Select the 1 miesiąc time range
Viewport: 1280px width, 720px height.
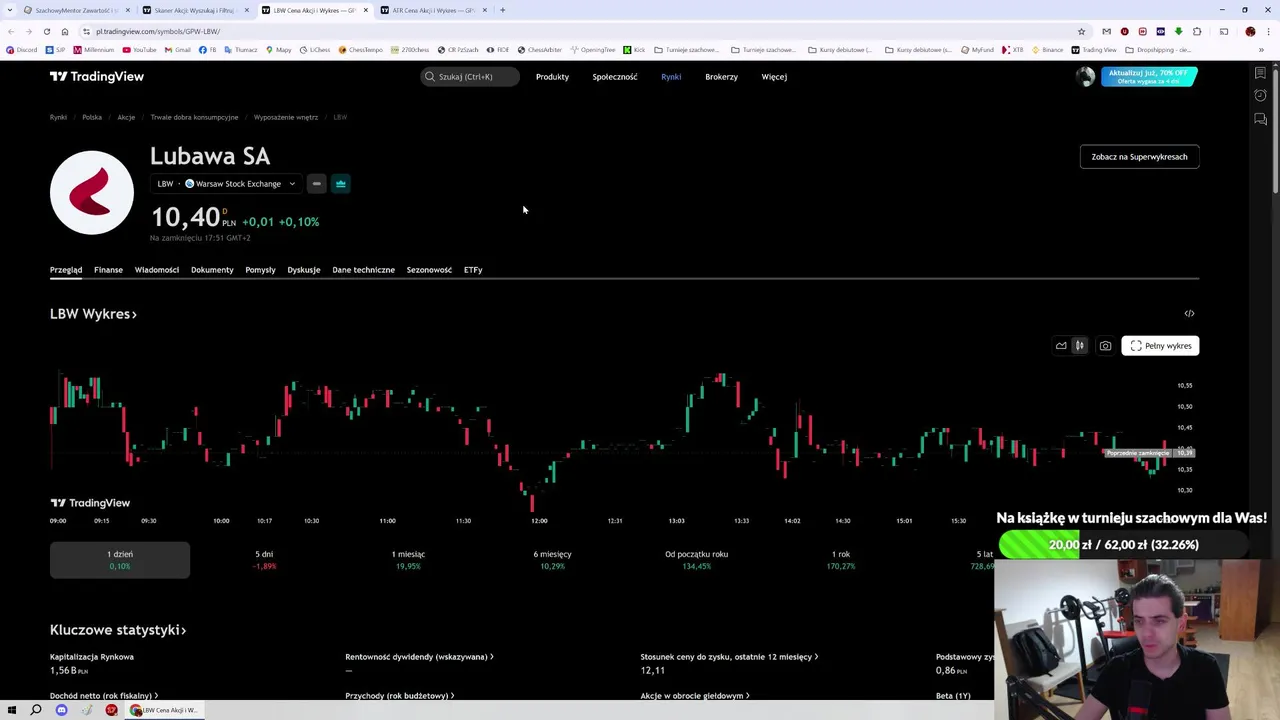pyautogui.click(x=408, y=560)
